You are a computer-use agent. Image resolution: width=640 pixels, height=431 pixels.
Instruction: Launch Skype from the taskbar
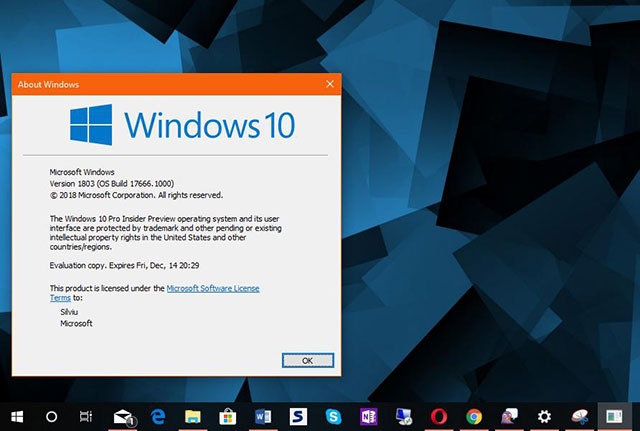pos(333,417)
